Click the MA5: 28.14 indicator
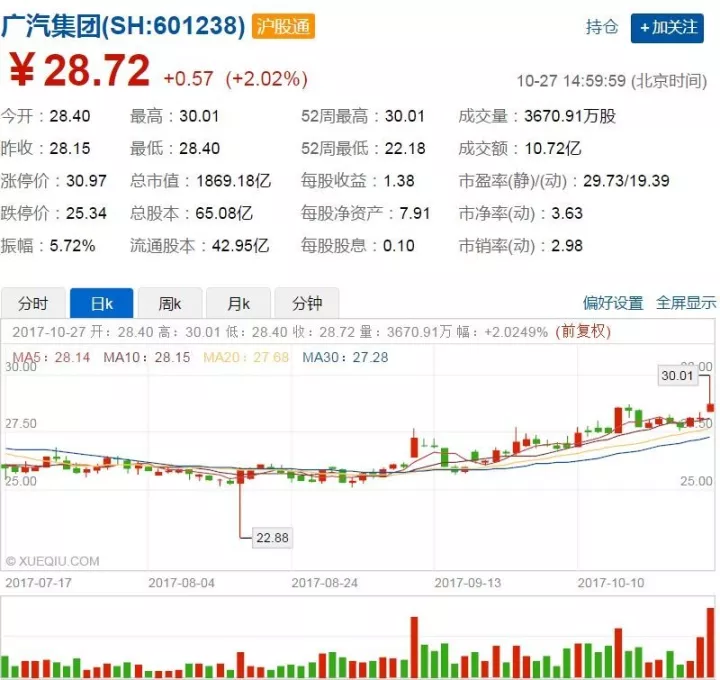Image resolution: width=720 pixels, height=680 pixels. [x=51, y=357]
